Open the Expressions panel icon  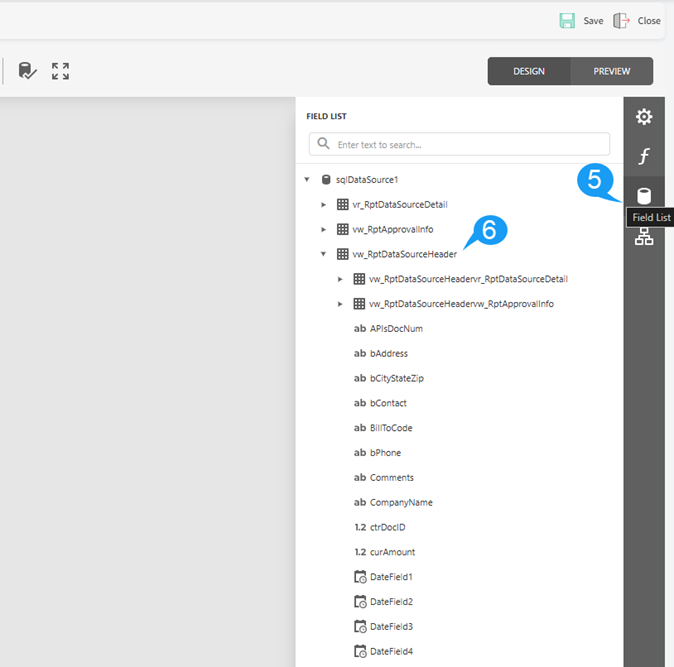[644, 156]
